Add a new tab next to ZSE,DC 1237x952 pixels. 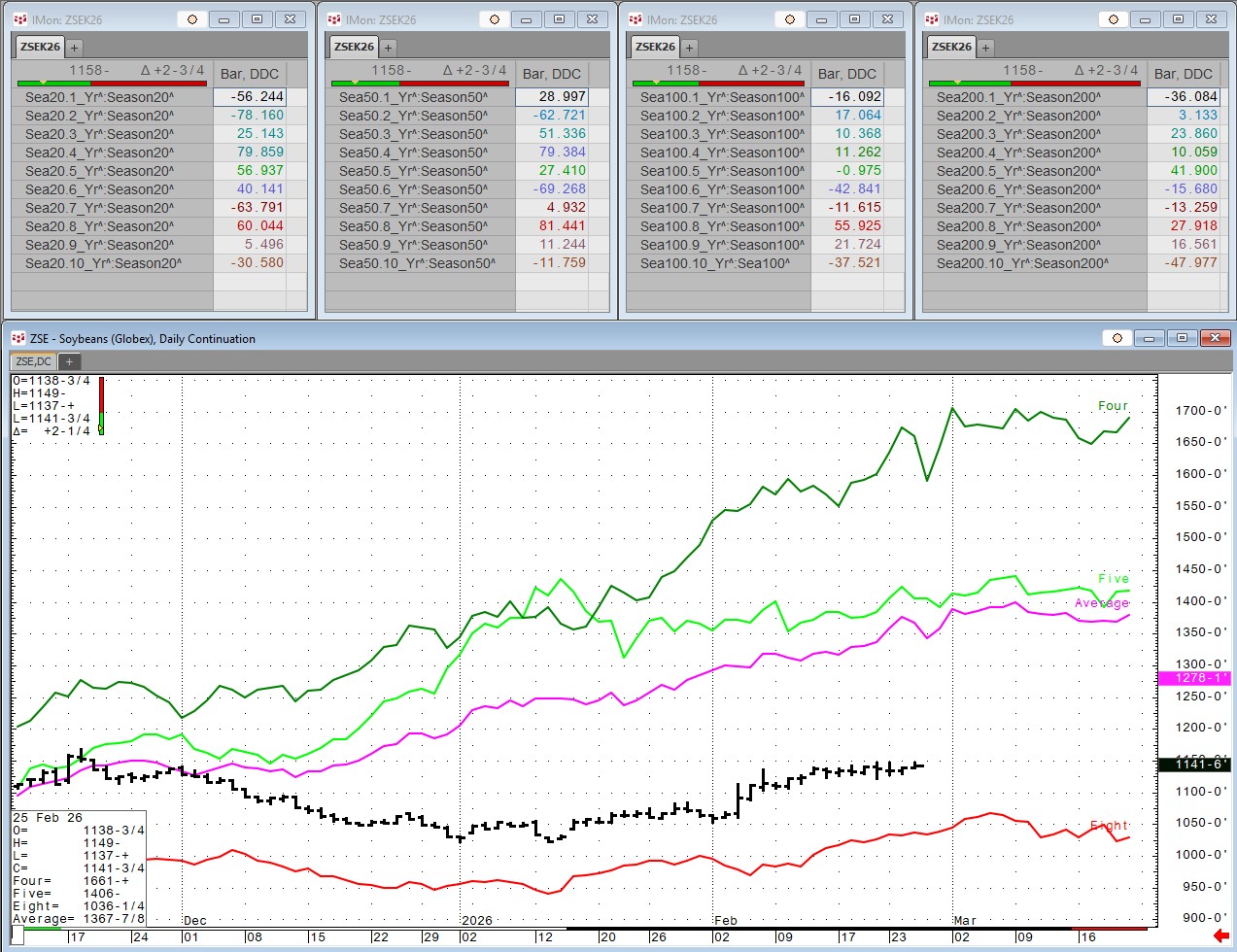pos(69,361)
